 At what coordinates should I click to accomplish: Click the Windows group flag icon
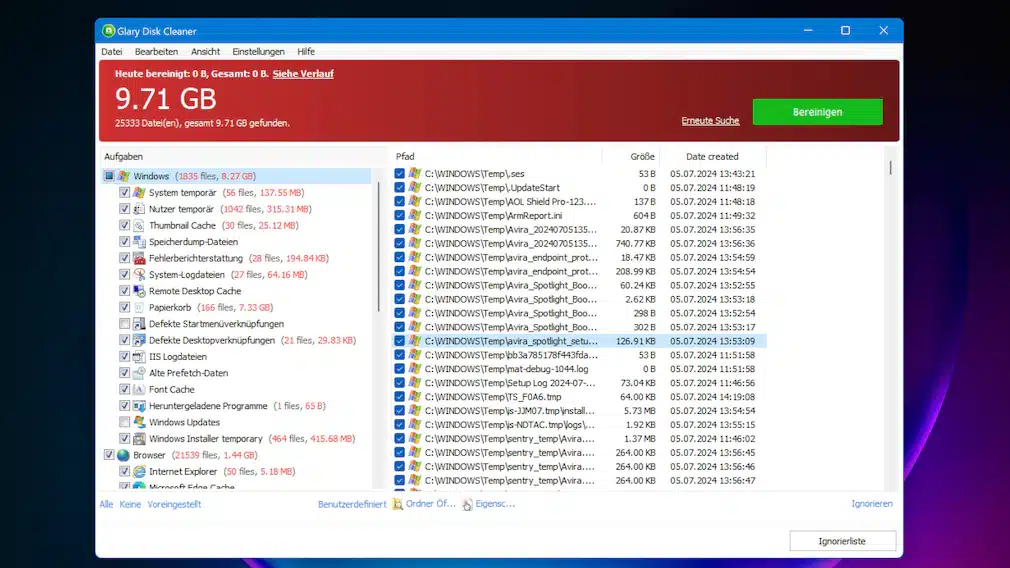click(124, 176)
